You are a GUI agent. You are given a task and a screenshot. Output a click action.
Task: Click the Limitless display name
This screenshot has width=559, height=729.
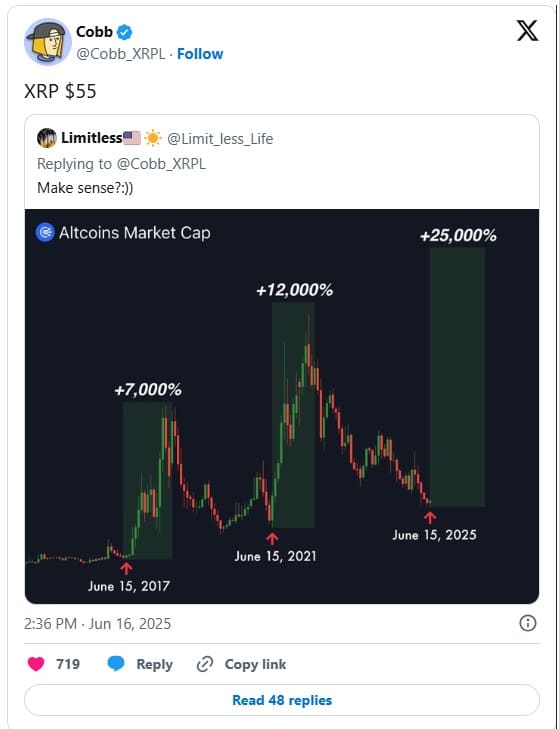(92, 138)
